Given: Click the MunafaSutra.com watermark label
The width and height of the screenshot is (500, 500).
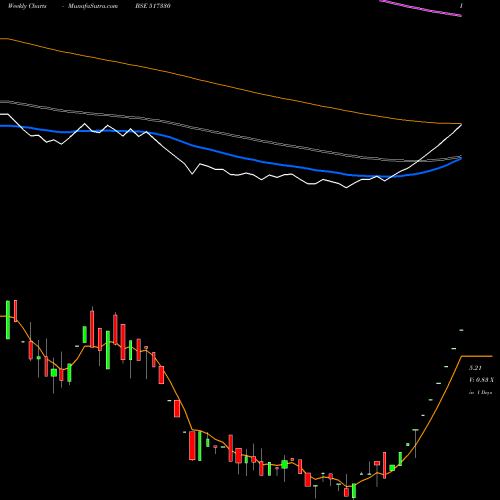Looking at the screenshot, I should (93, 6).
